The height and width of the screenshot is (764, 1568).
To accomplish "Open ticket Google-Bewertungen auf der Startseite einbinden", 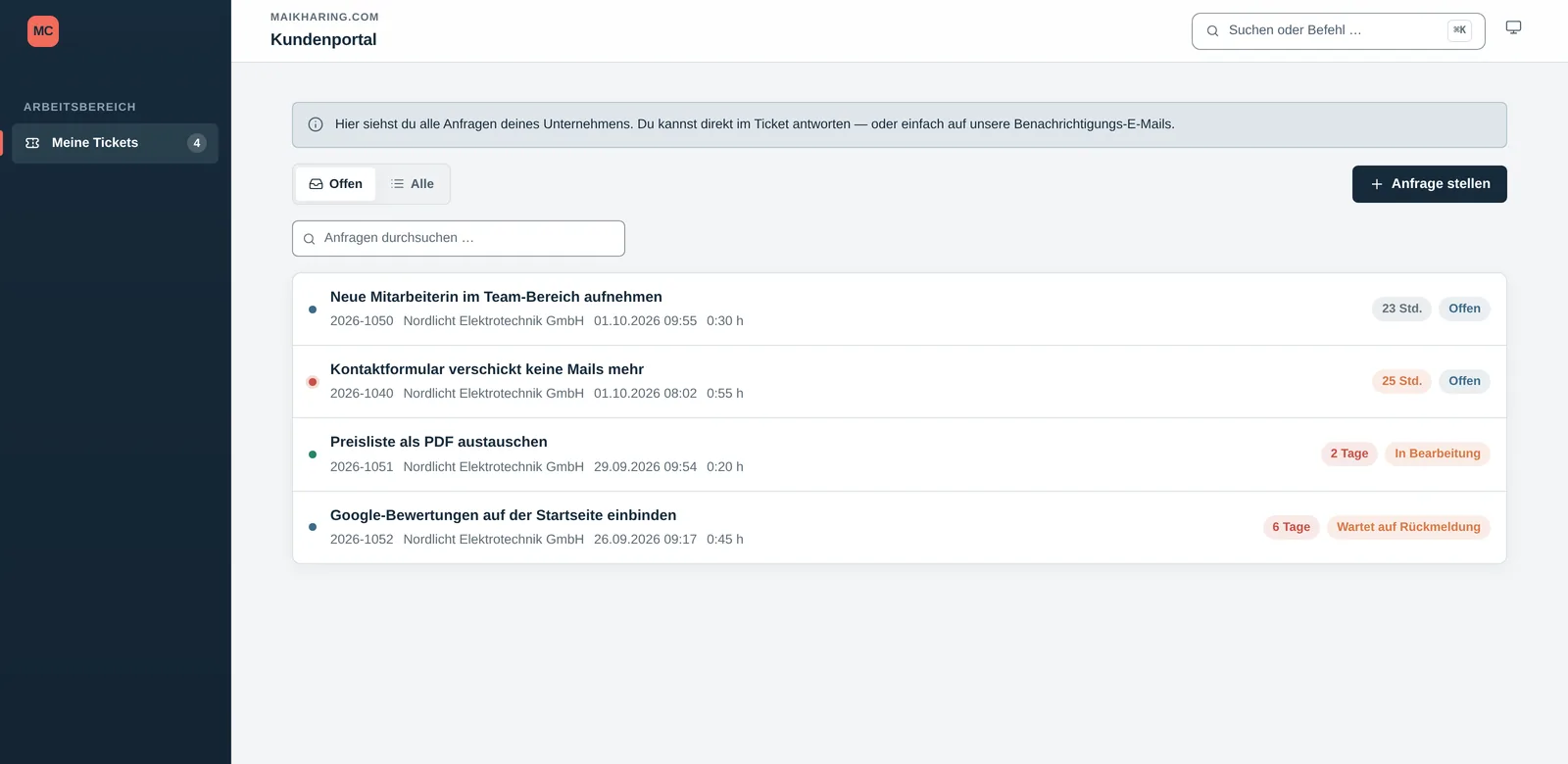I will click(x=900, y=527).
